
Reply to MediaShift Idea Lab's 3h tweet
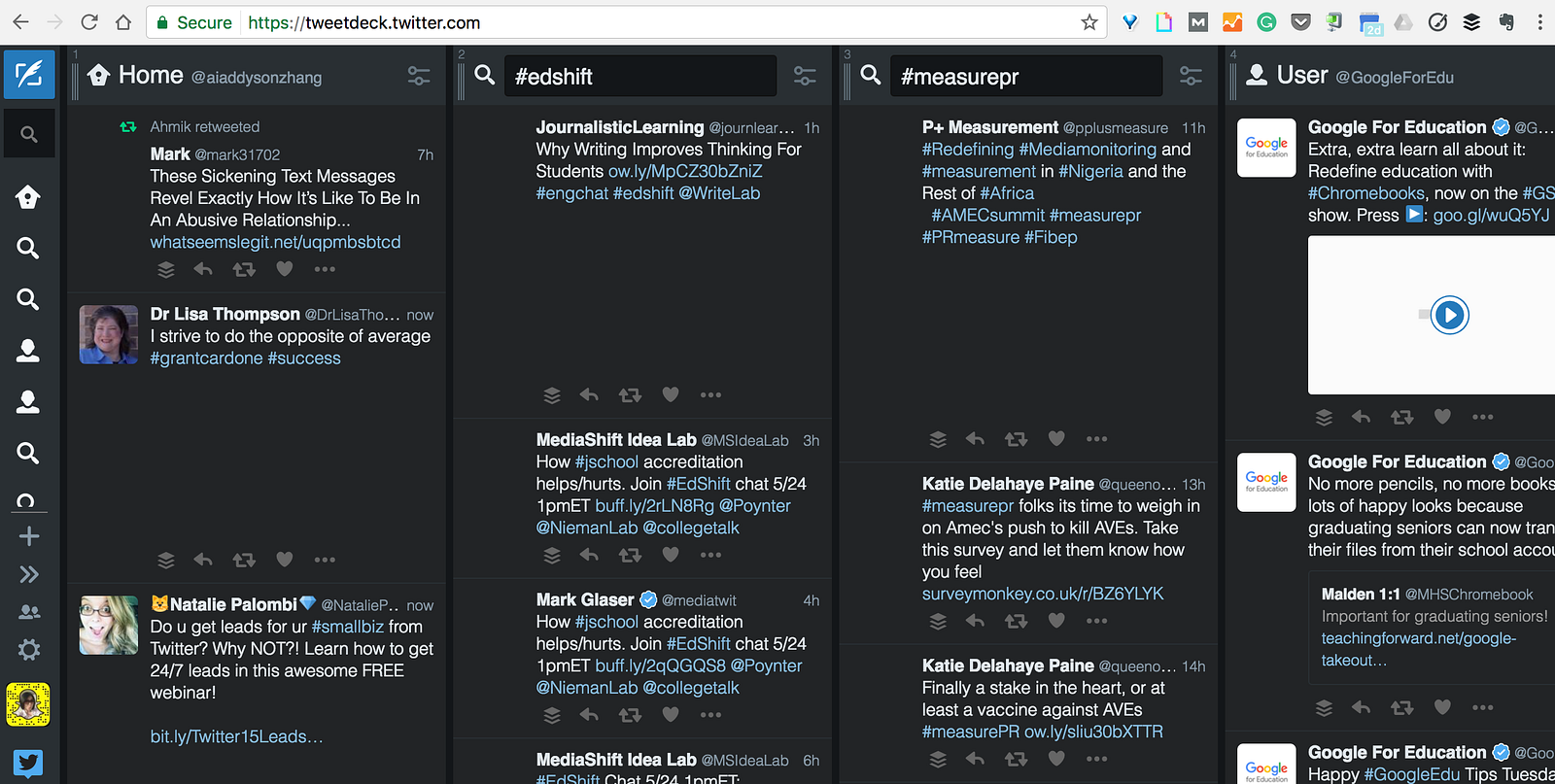click(589, 555)
